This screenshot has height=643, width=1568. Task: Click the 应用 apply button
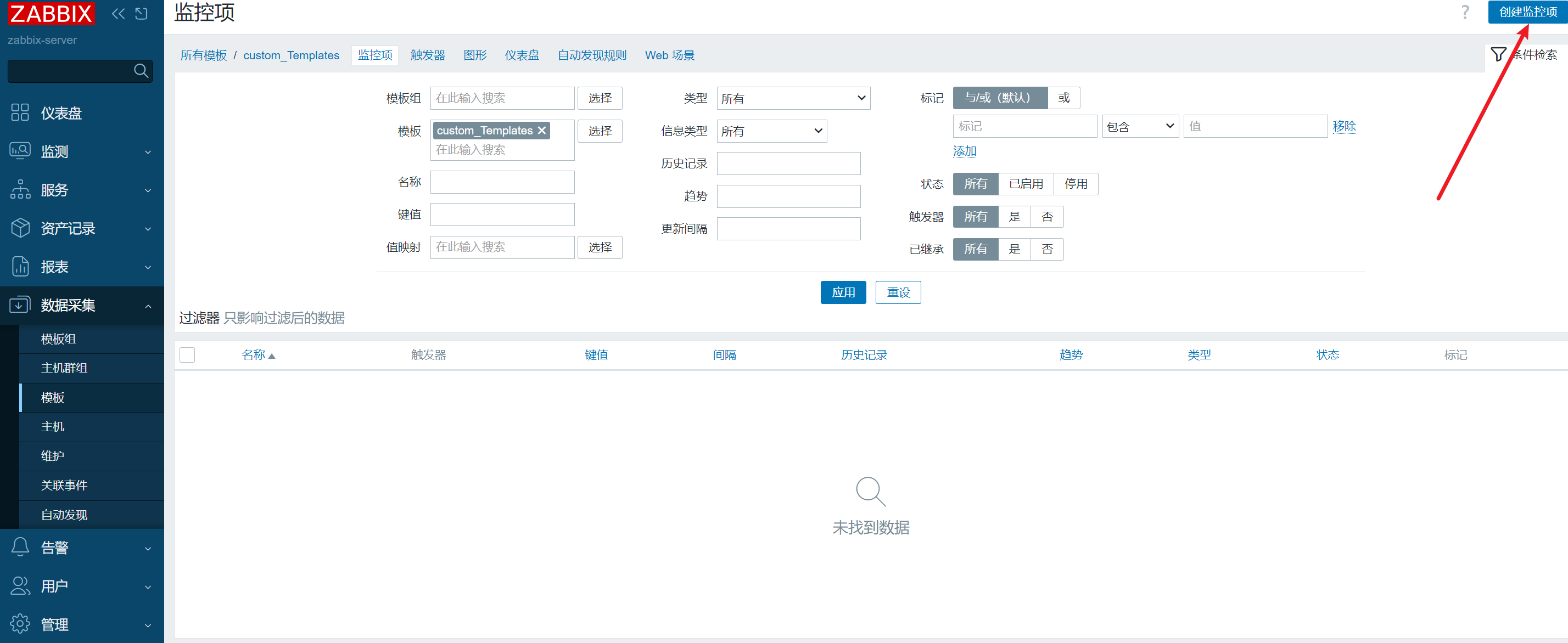(843, 292)
